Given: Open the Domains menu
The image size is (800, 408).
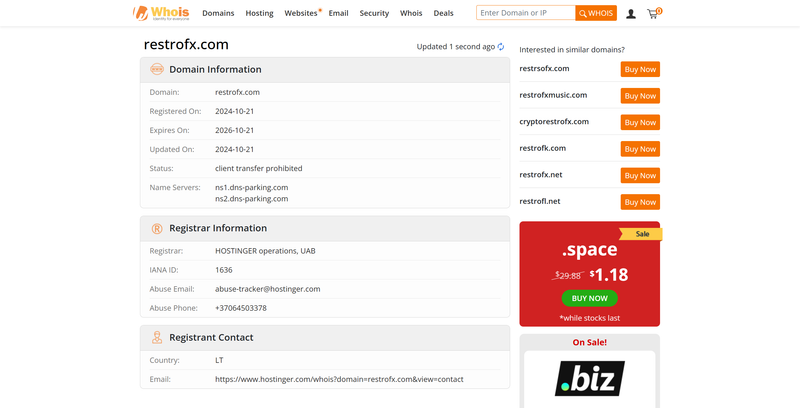Looking at the screenshot, I should (218, 13).
